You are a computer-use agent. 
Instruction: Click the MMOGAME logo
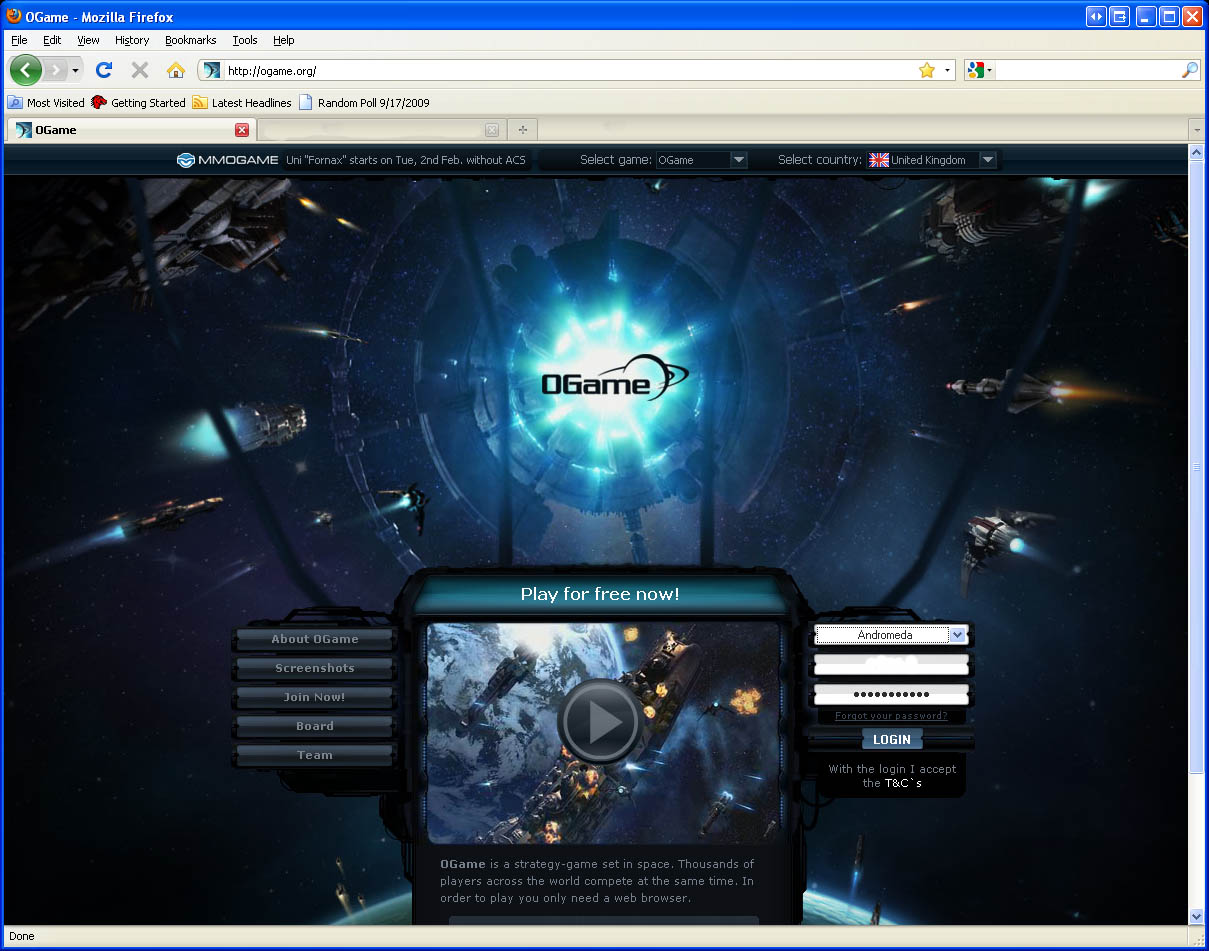click(227, 160)
